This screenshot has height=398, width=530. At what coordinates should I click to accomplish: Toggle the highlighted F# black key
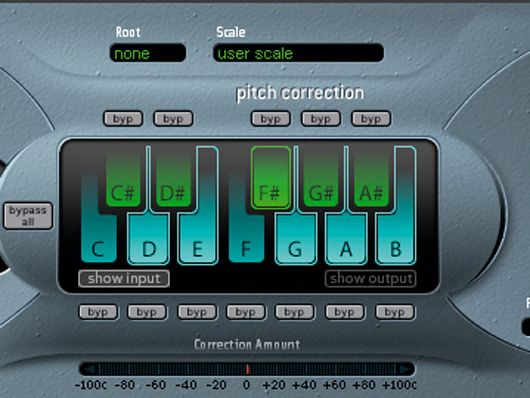[271, 178]
